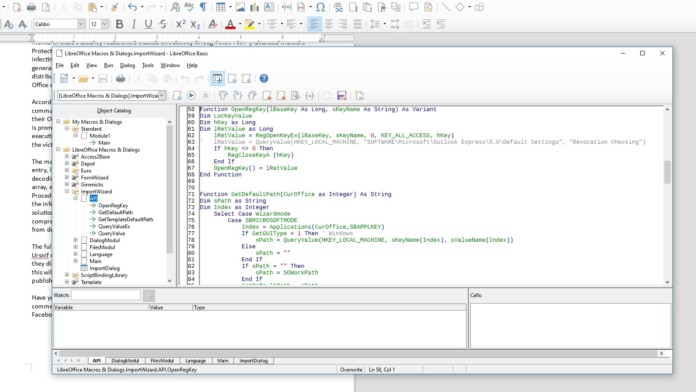The image size is (696, 392).
Task: Open the Run menu
Action: click(108, 65)
